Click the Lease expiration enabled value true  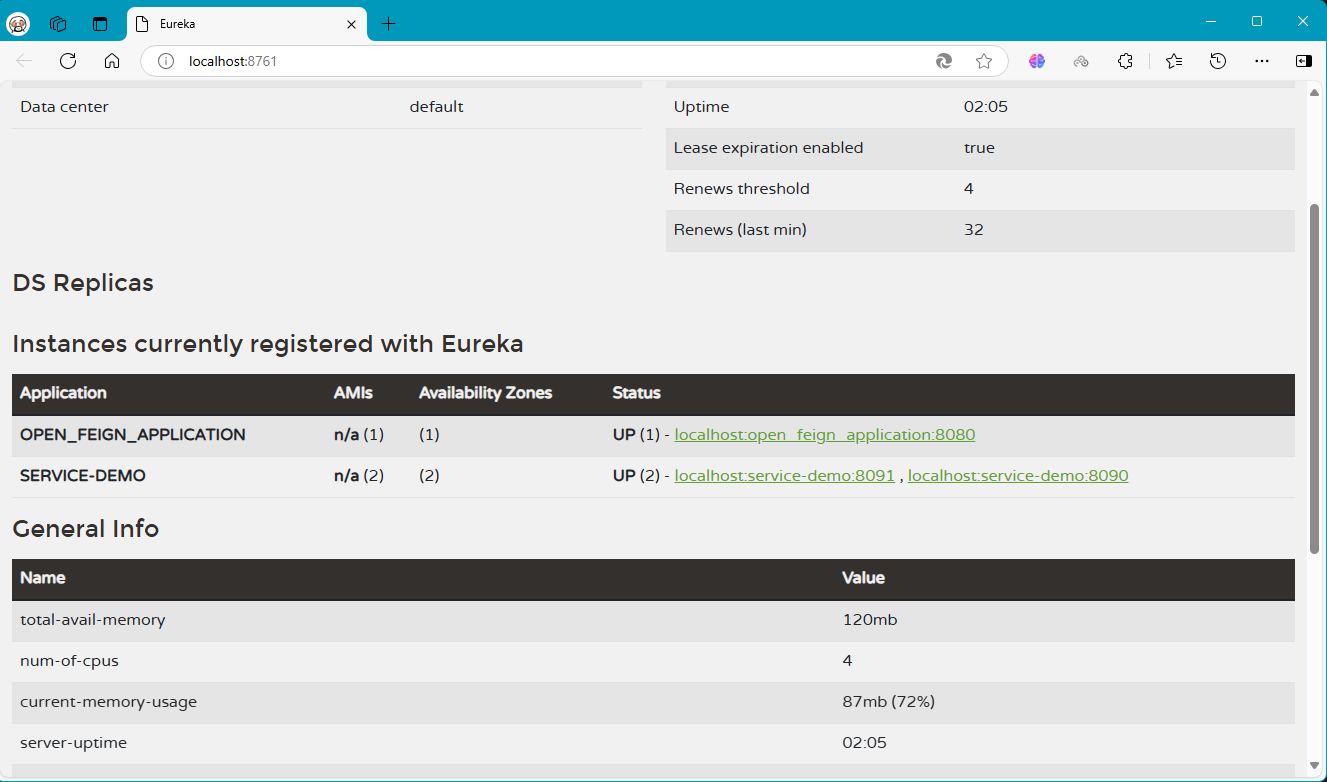(979, 148)
